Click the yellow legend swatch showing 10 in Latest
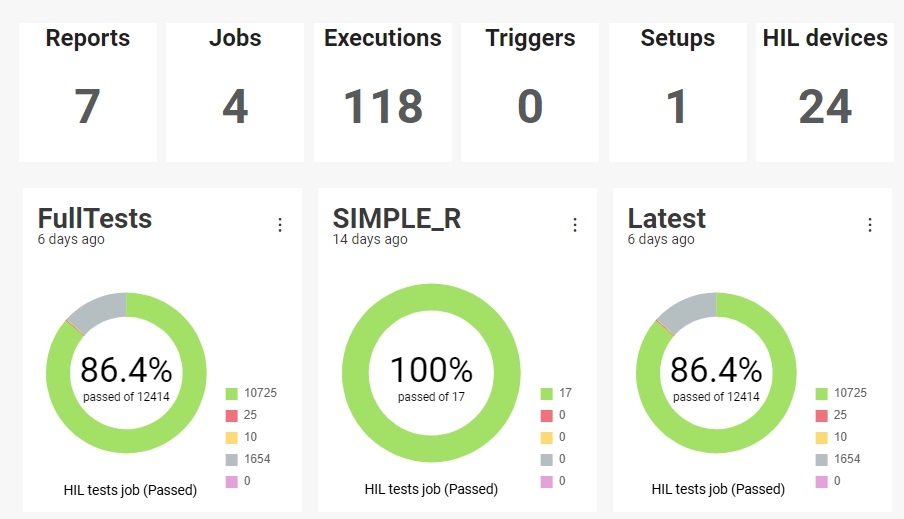The image size is (904, 519). [822, 438]
